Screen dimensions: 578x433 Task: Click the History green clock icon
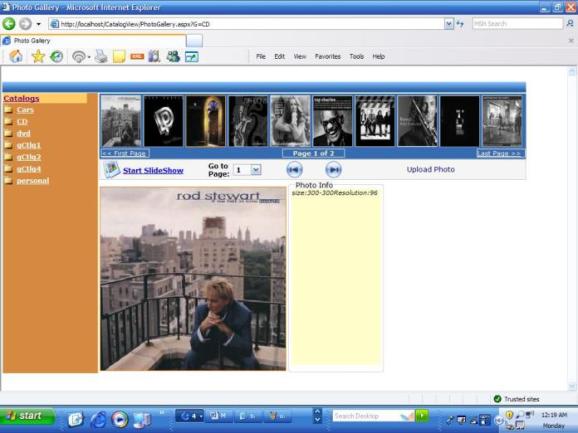(56, 56)
